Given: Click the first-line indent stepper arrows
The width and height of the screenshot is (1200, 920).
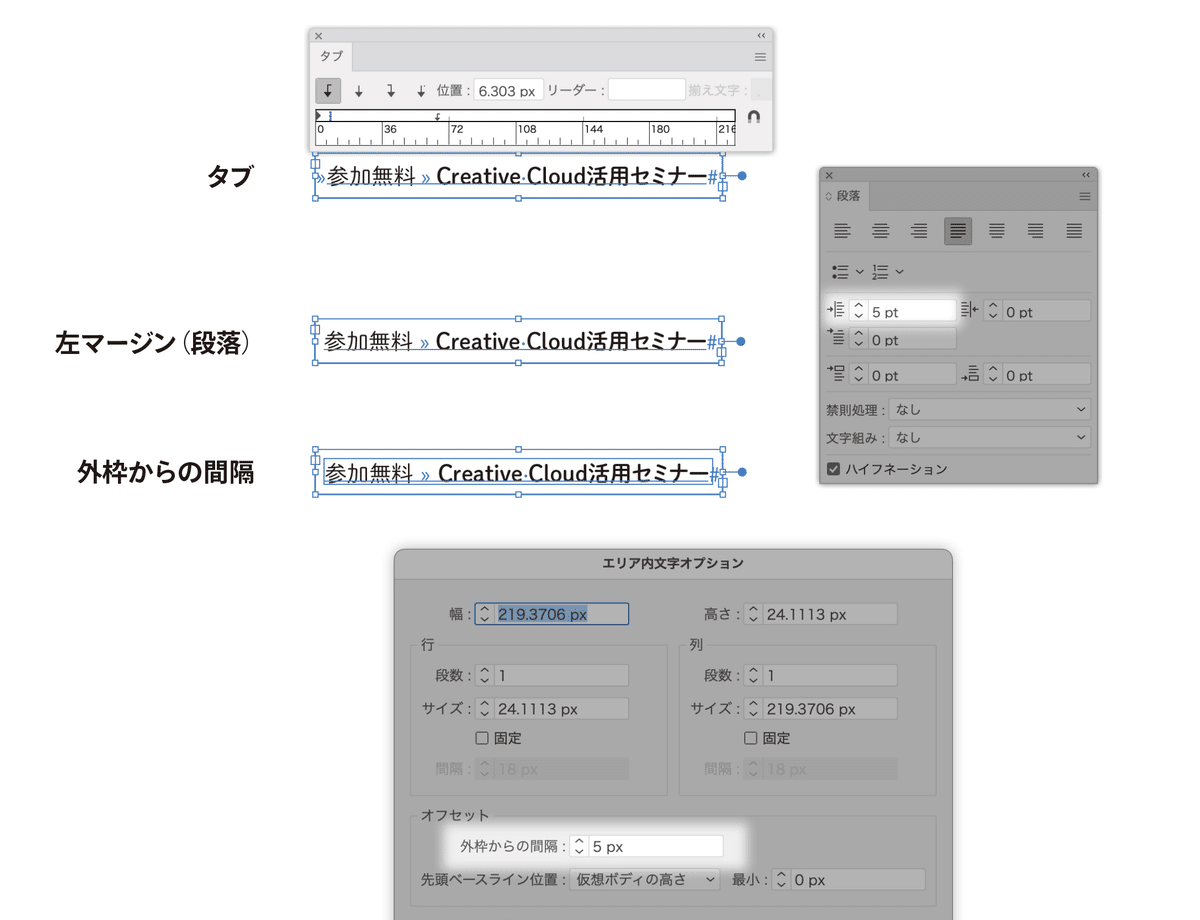Looking at the screenshot, I should pos(858,339).
